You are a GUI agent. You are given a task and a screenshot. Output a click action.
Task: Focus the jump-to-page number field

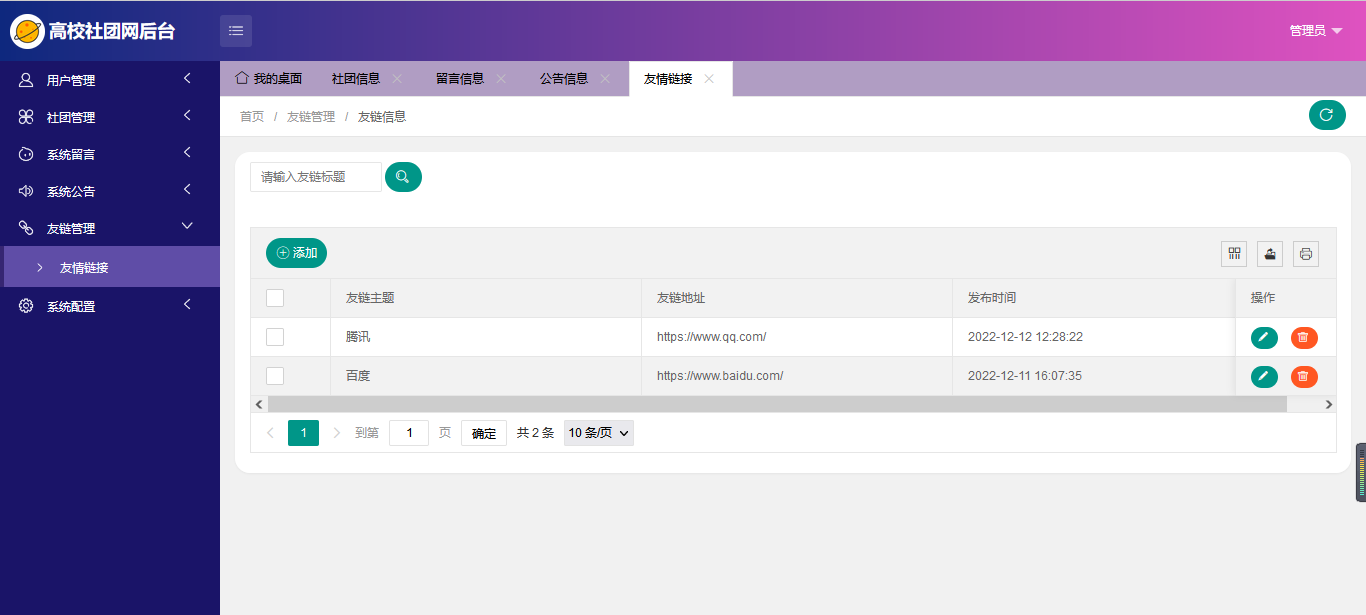coord(409,433)
